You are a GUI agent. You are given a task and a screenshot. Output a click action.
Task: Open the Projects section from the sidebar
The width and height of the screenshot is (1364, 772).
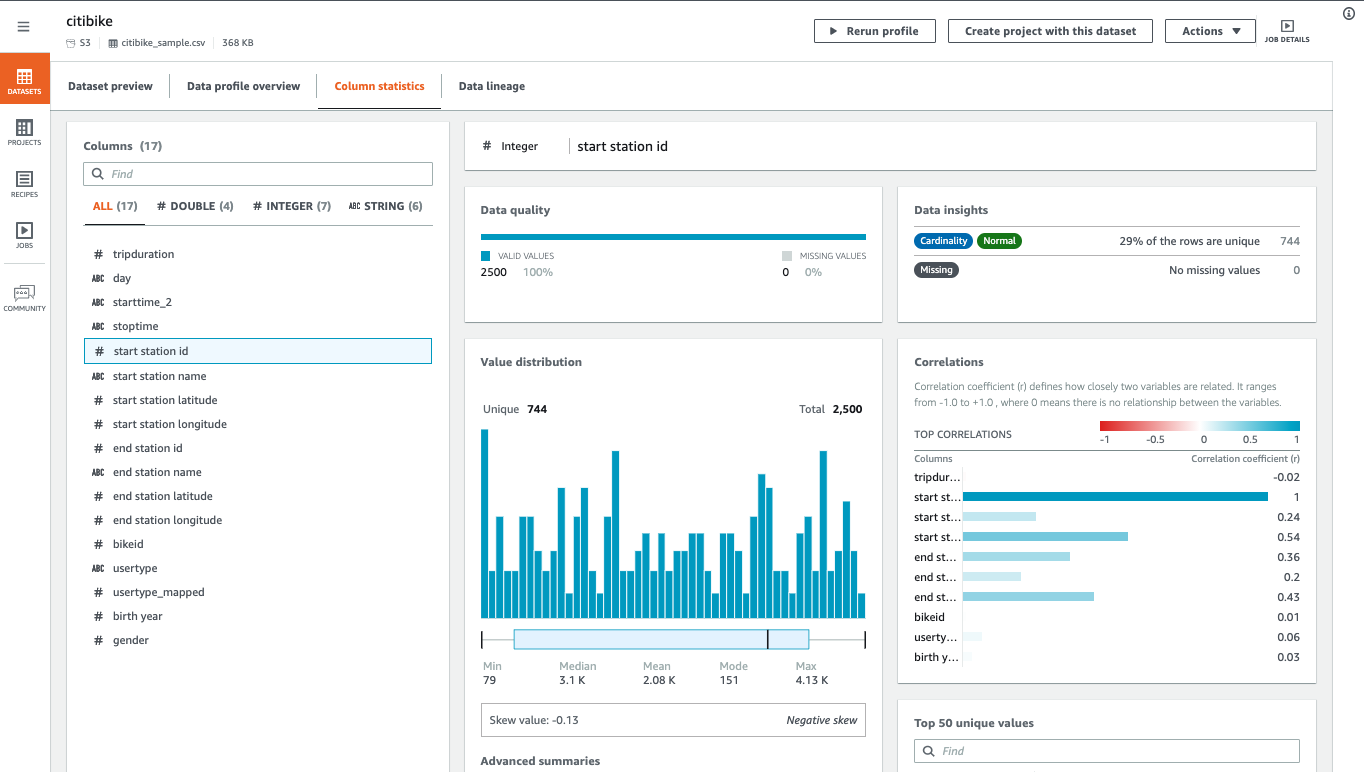coord(24,131)
